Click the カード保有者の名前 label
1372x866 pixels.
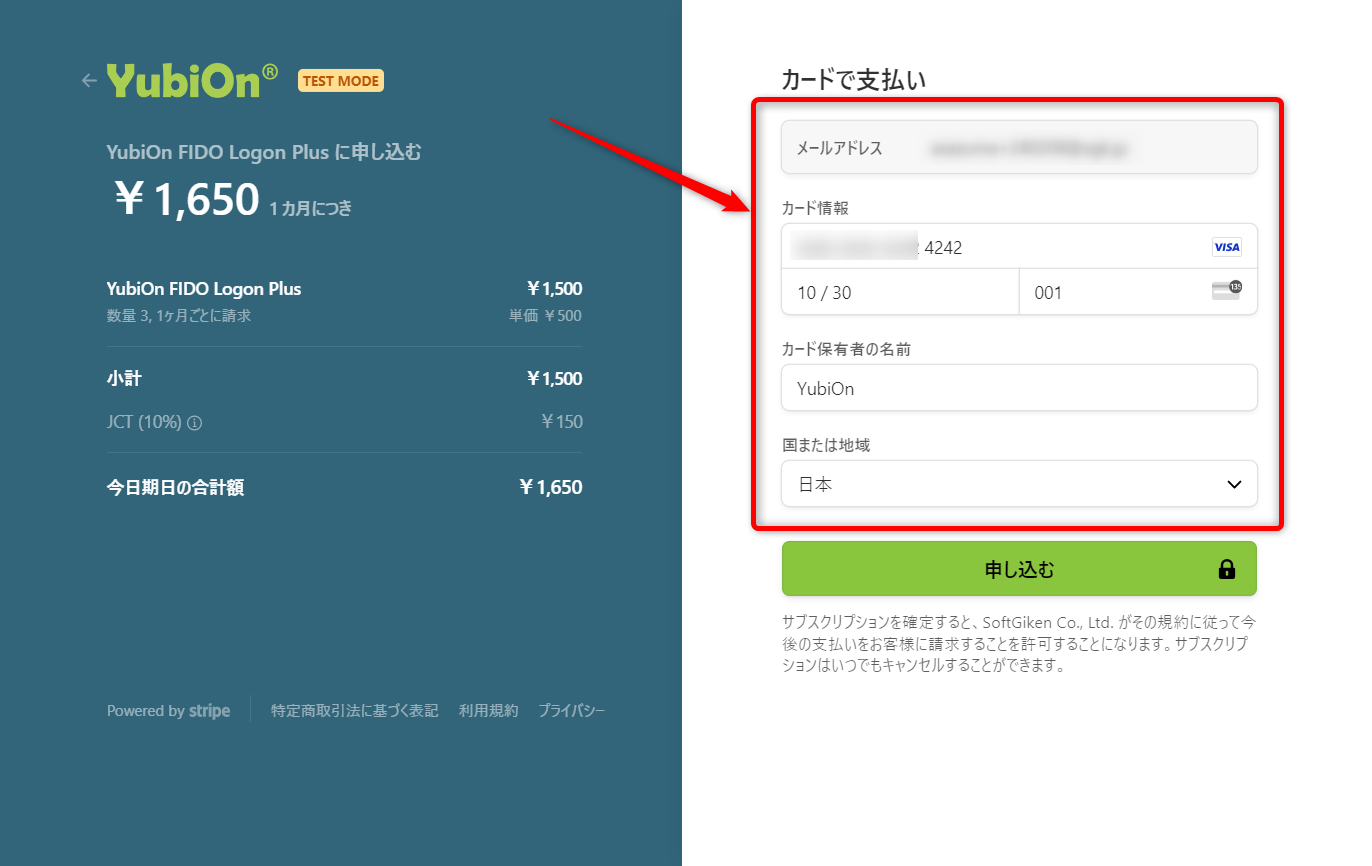tap(846, 349)
